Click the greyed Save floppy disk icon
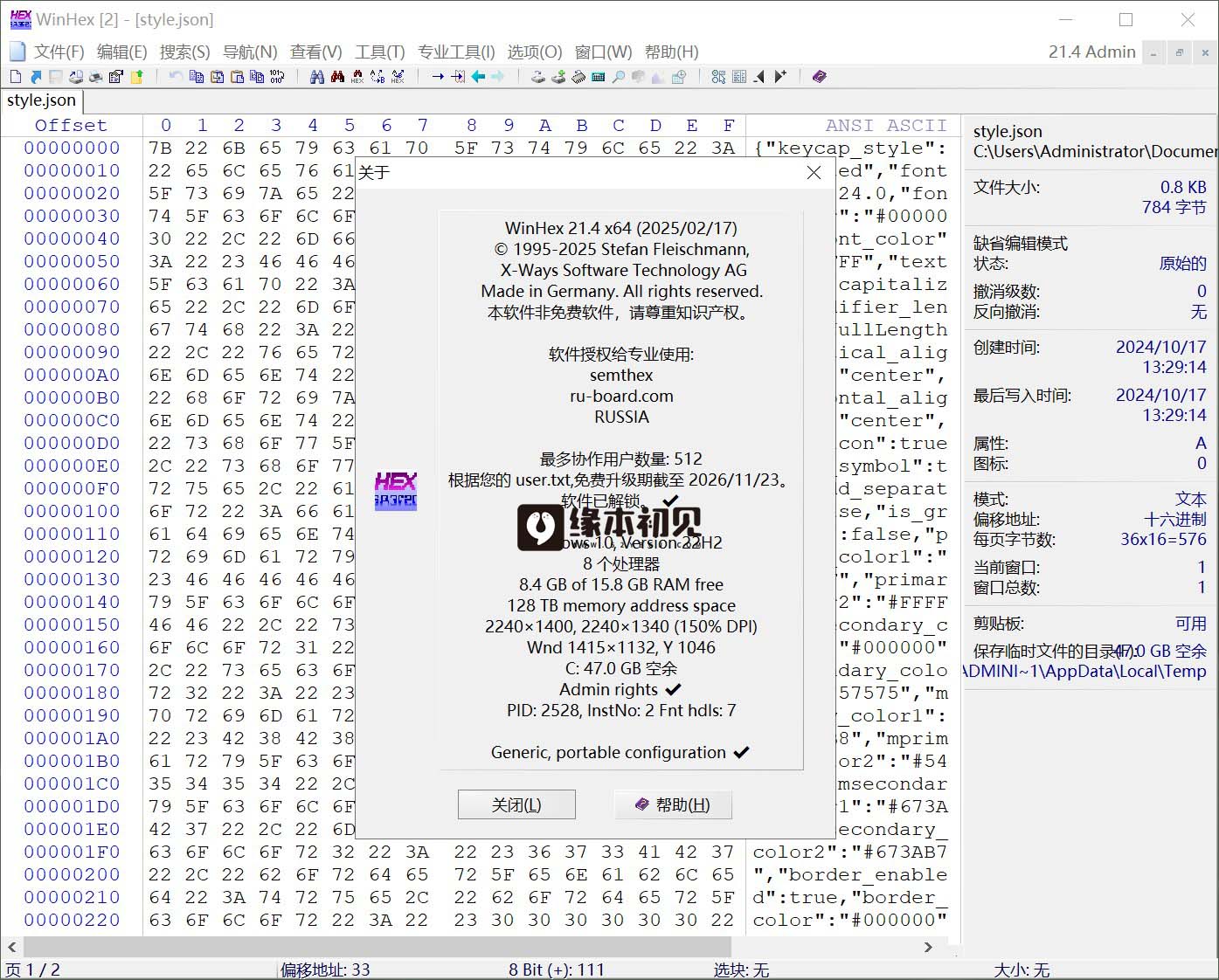1219x980 pixels. click(x=56, y=77)
